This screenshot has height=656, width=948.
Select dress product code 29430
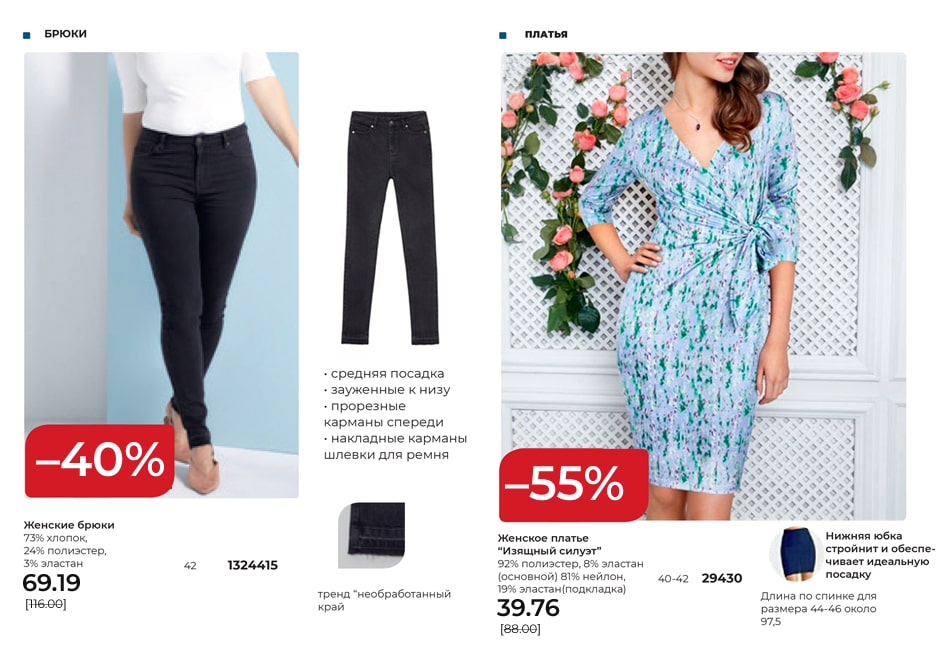click(722, 578)
